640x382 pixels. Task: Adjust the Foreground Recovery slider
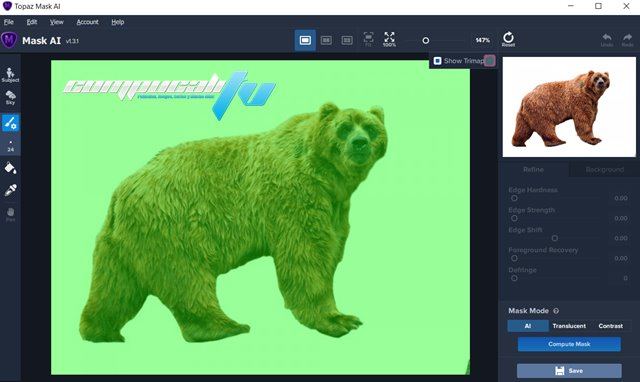514,258
